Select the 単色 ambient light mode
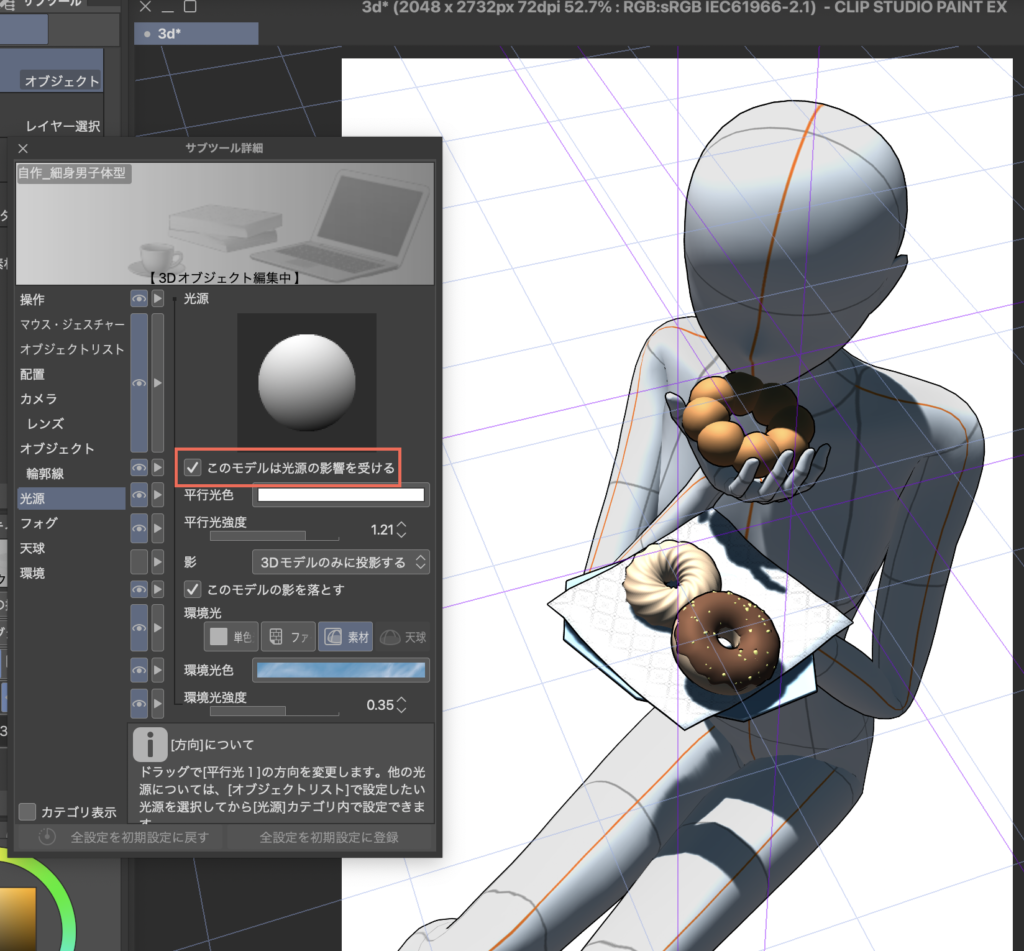This screenshot has height=951, width=1024. coord(232,636)
